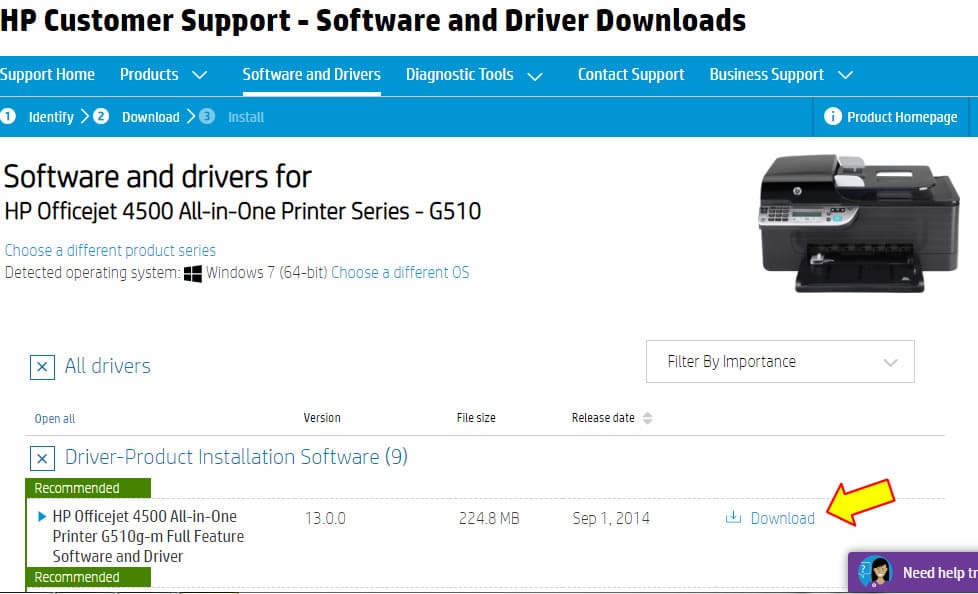Click the Windows logo icon by detected OS
The height and width of the screenshot is (594, 978).
click(x=193, y=273)
